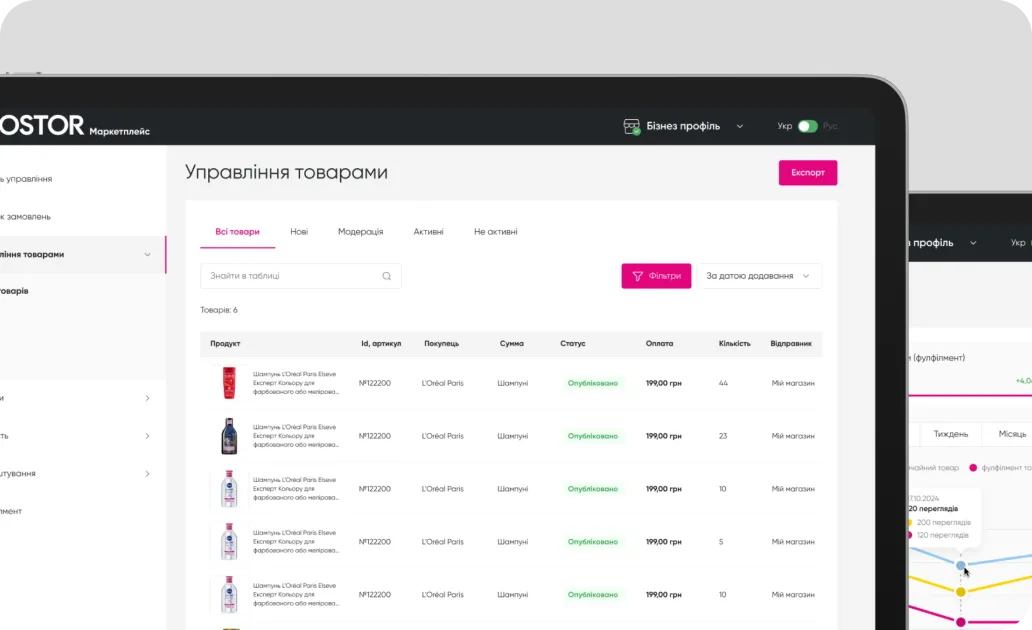
Task: Click the Відправник column header
Action: tap(791, 344)
